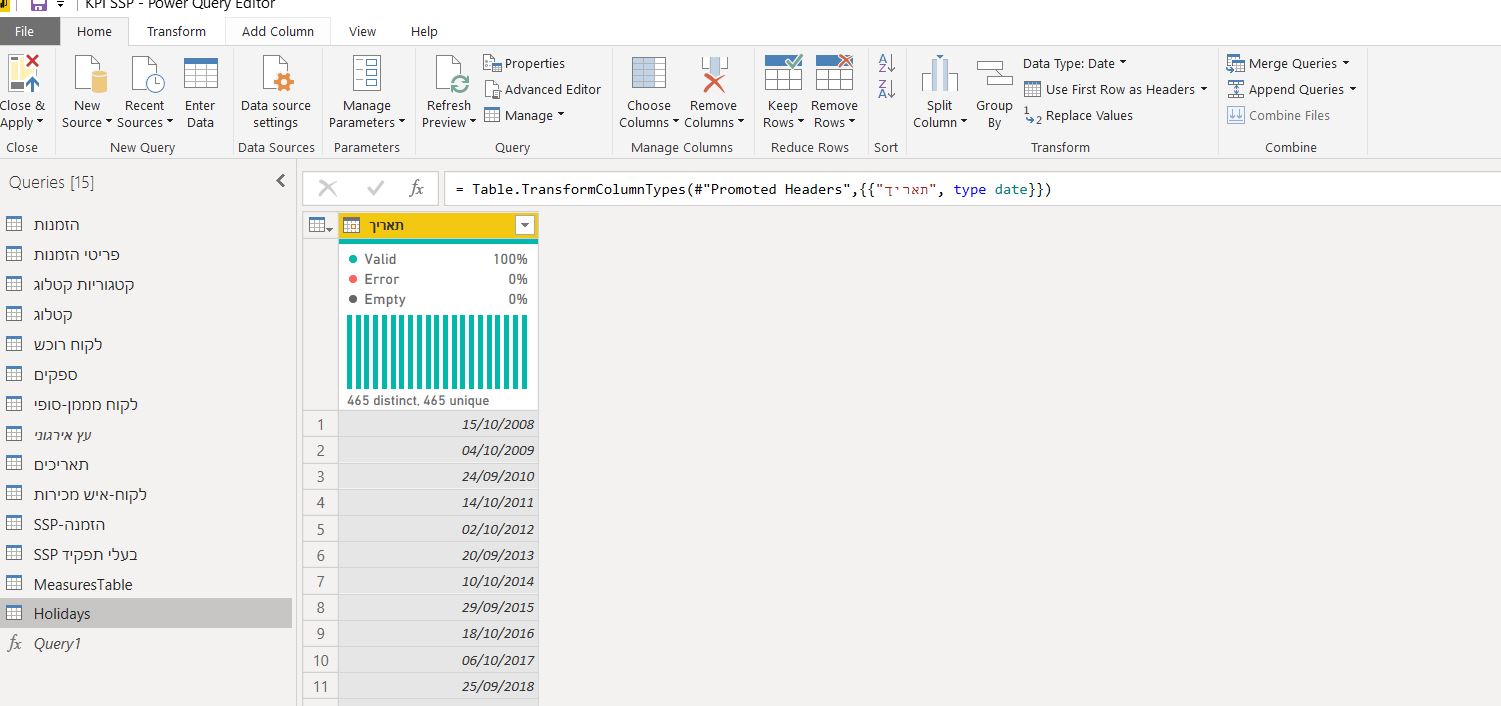Image resolution: width=1501 pixels, height=706 pixels.
Task: Click the Close & Apply icon
Action: 22,74
